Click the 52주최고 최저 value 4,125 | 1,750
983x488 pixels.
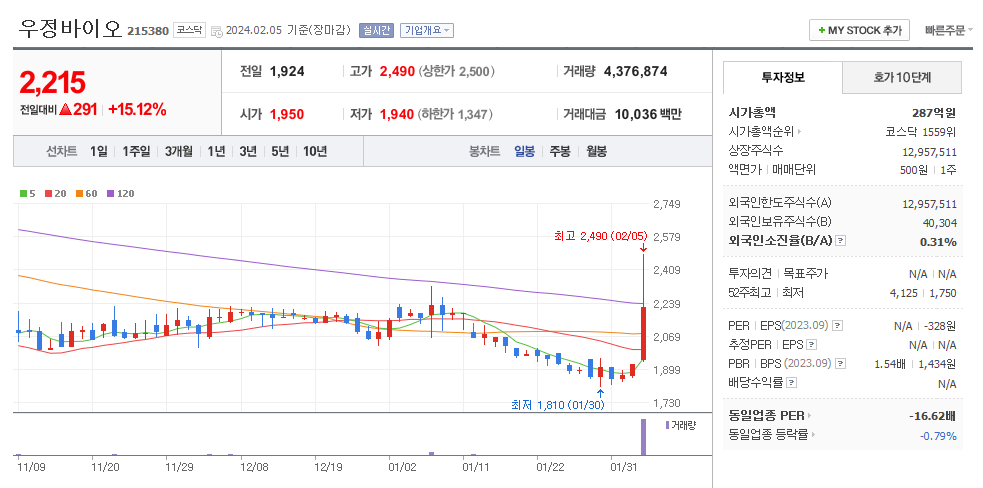(x=923, y=293)
